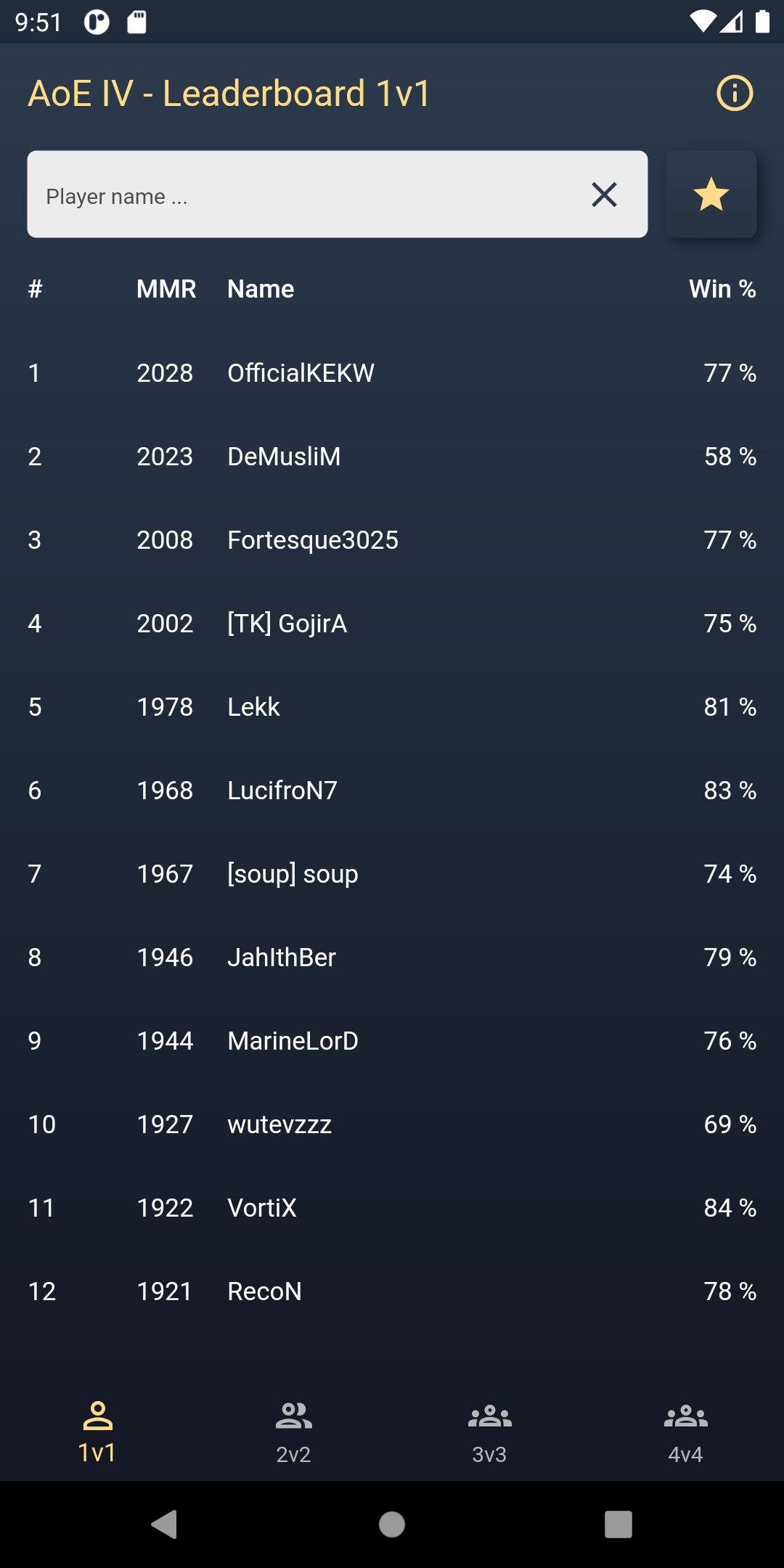Tap the Android home navigation button
This screenshot has height=1568, width=784.
pos(392,1524)
